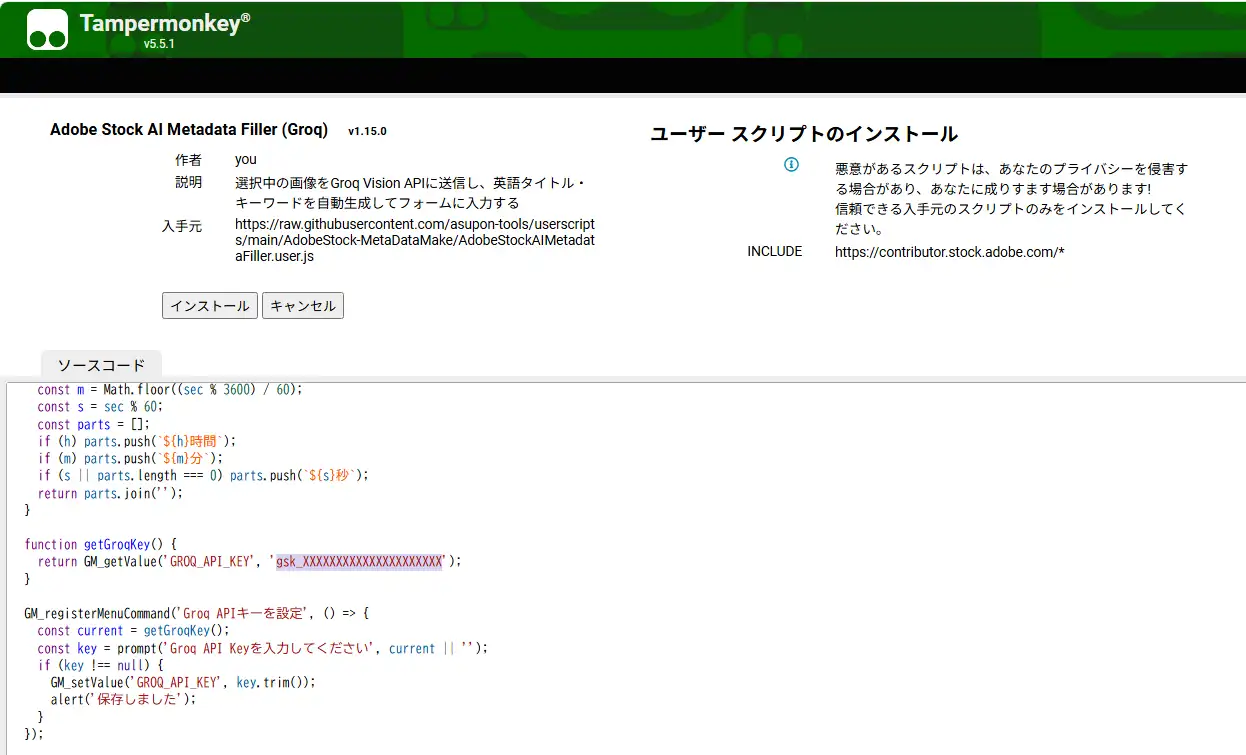Click the Tampermonkey title text
1246x755 pixels.
coord(164,23)
